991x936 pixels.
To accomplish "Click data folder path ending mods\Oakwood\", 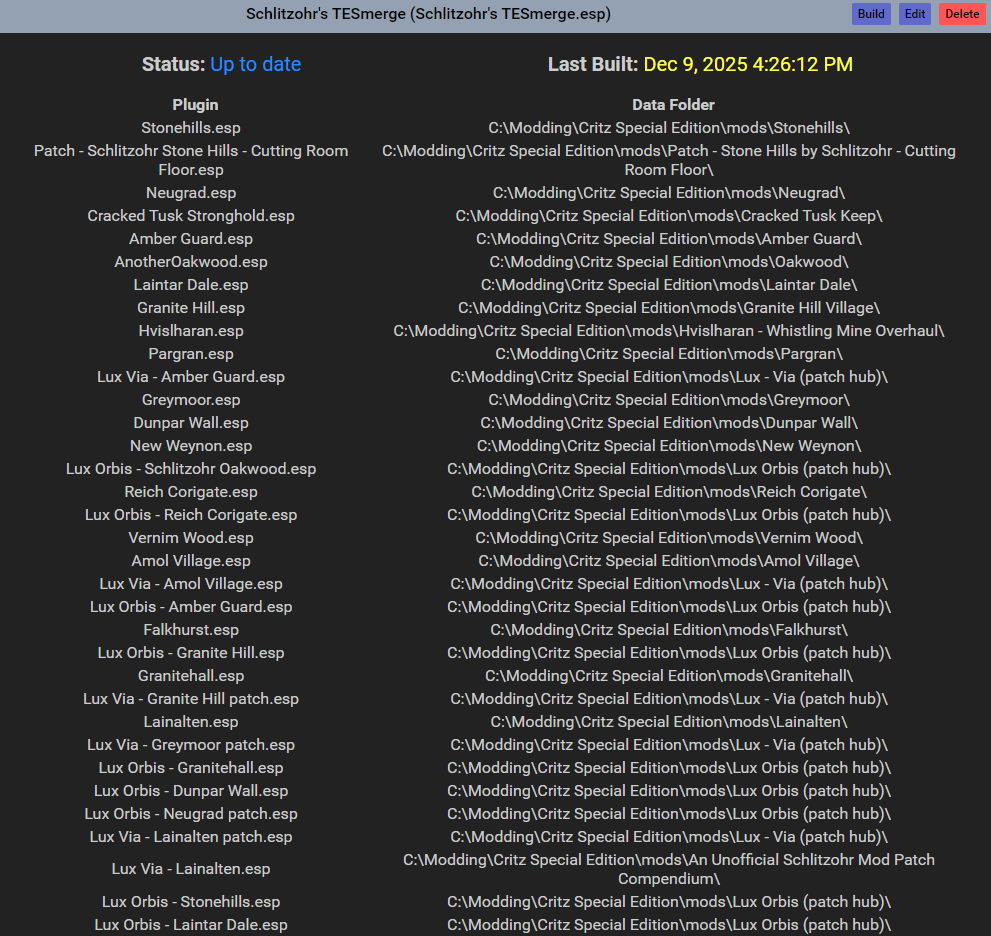I will click(x=669, y=262).
